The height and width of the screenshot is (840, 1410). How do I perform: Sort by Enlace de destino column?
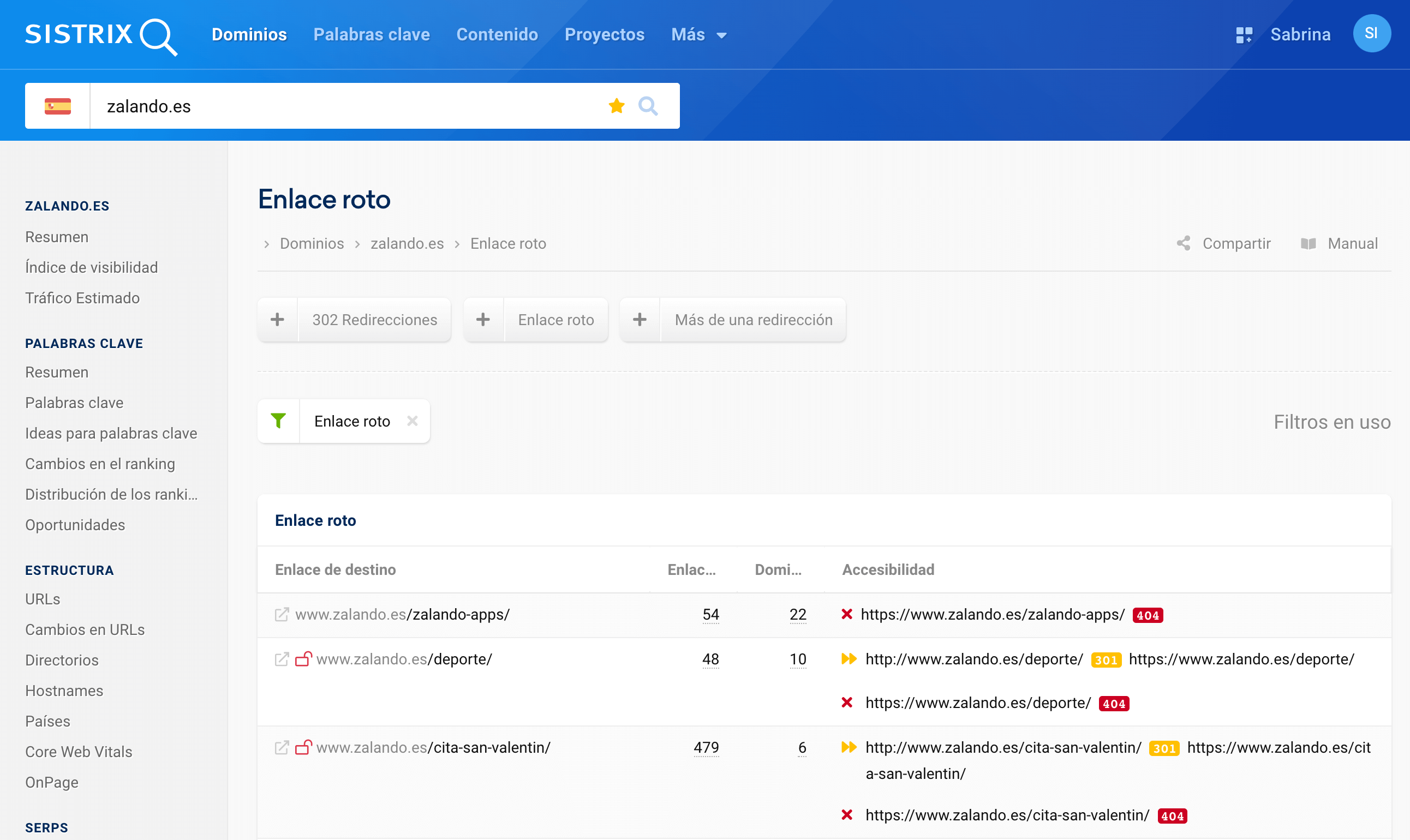point(335,569)
